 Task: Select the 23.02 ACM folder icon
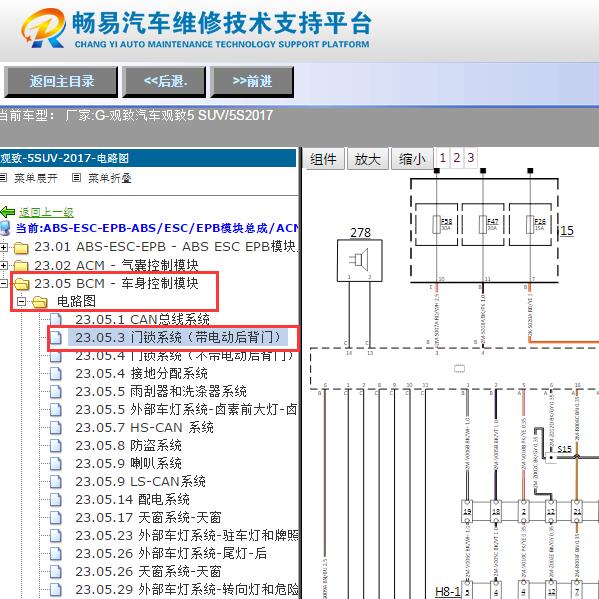point(21,265)
